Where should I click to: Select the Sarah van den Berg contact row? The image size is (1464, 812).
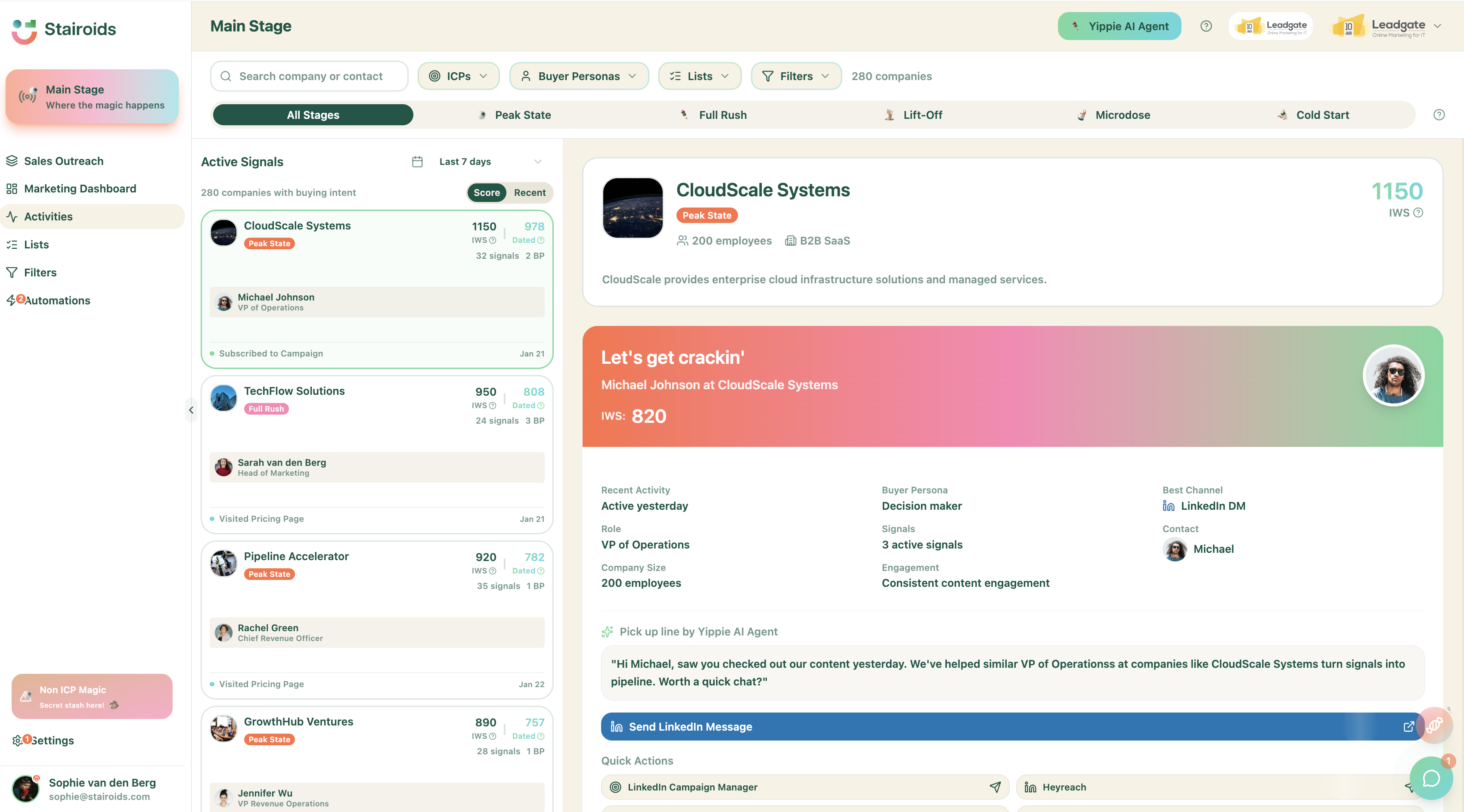coord(377,467)
